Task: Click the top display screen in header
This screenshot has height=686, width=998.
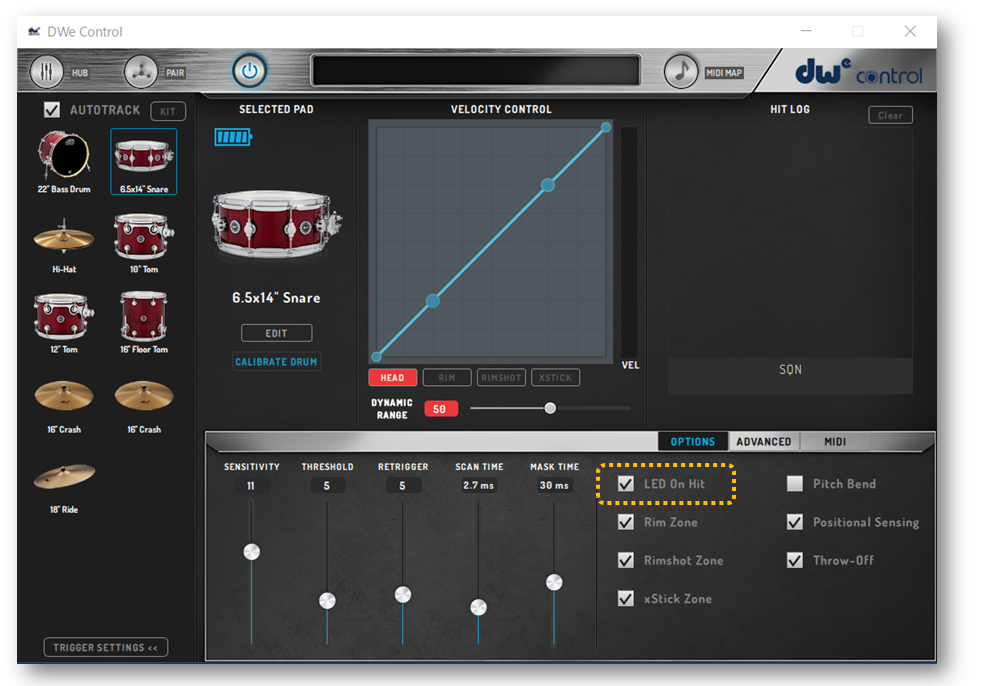Action: click(476, 71)
